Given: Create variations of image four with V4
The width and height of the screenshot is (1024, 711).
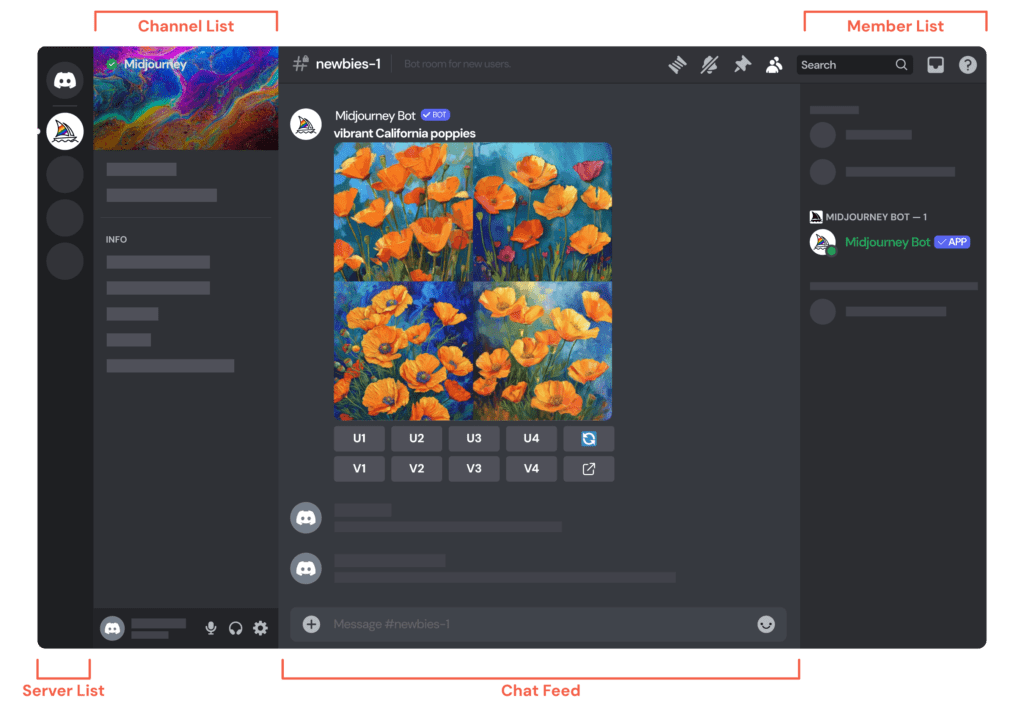Looking at the screenshot, I should click(x=531, y=468).
